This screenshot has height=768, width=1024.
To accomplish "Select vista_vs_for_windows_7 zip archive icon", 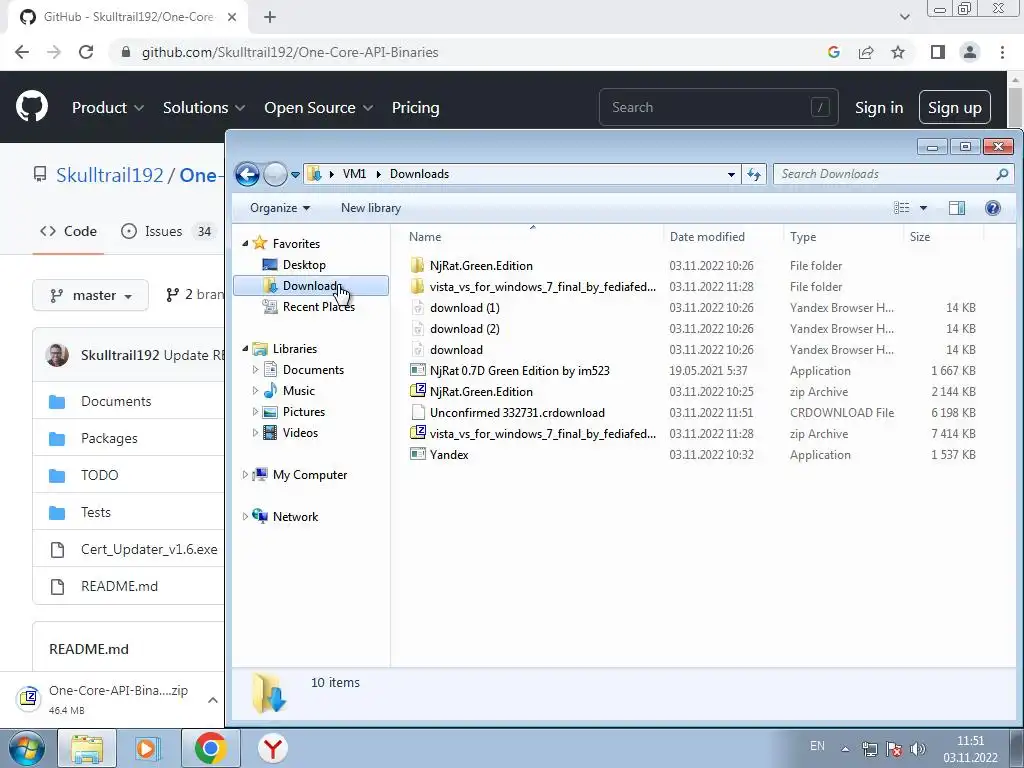I will click(x=417, y=433).
